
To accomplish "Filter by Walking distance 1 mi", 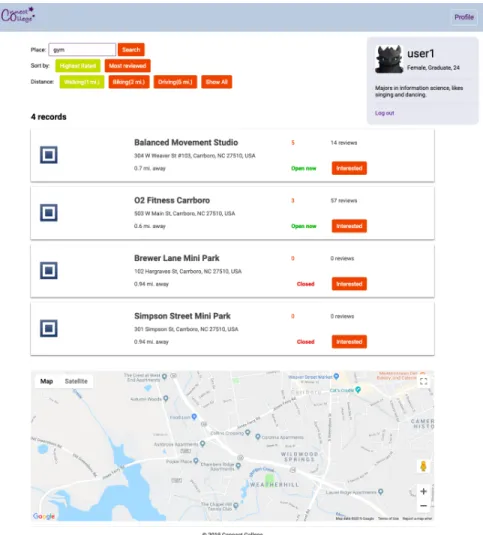I will click(82, 82).
